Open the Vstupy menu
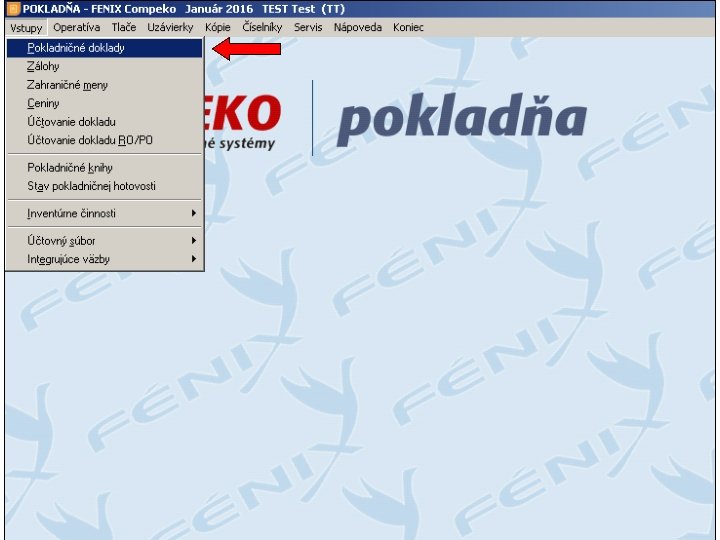720x540 pixels. pos(26,28)
